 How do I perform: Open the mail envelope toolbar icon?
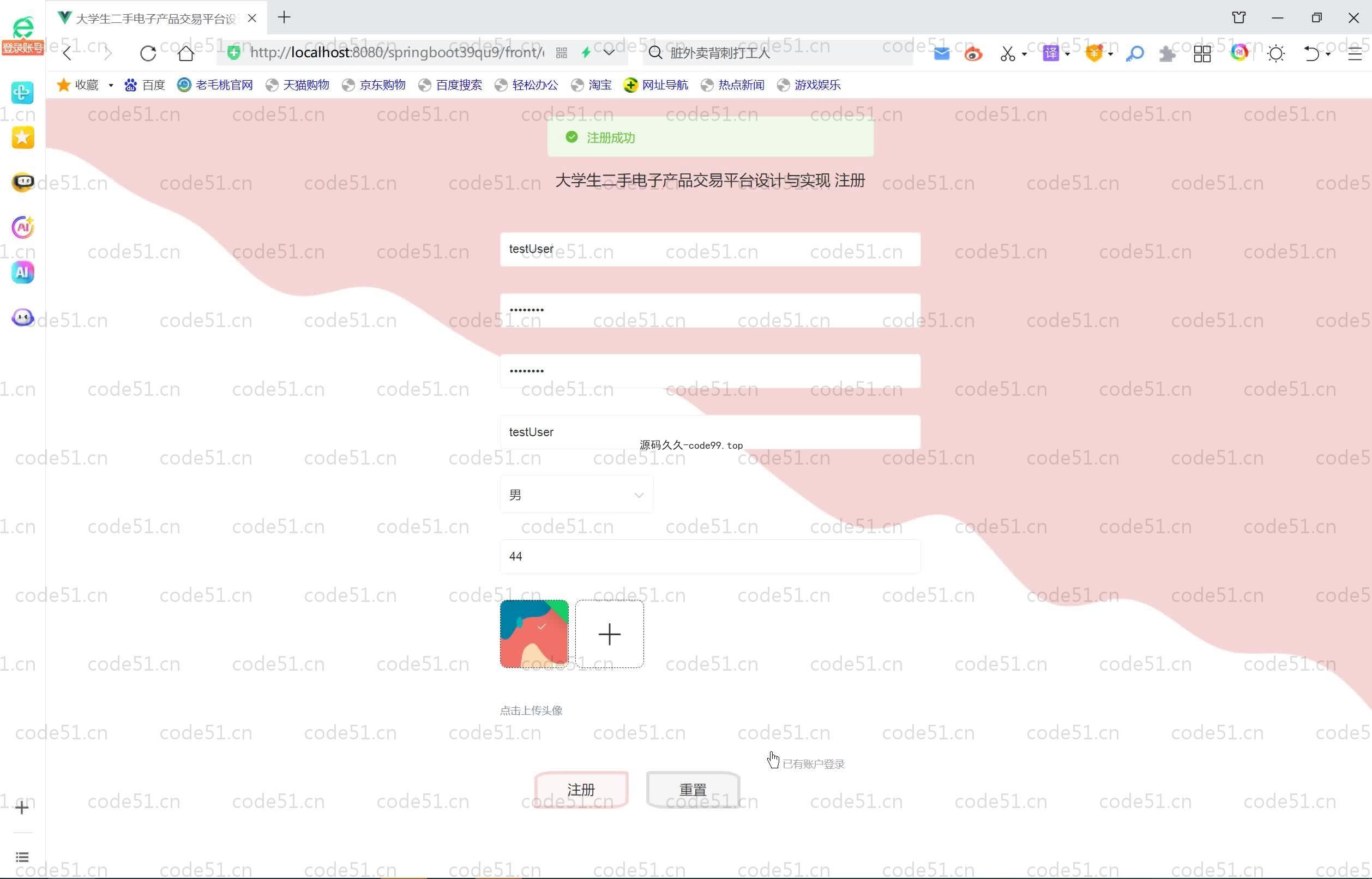[x=942, y=53]
